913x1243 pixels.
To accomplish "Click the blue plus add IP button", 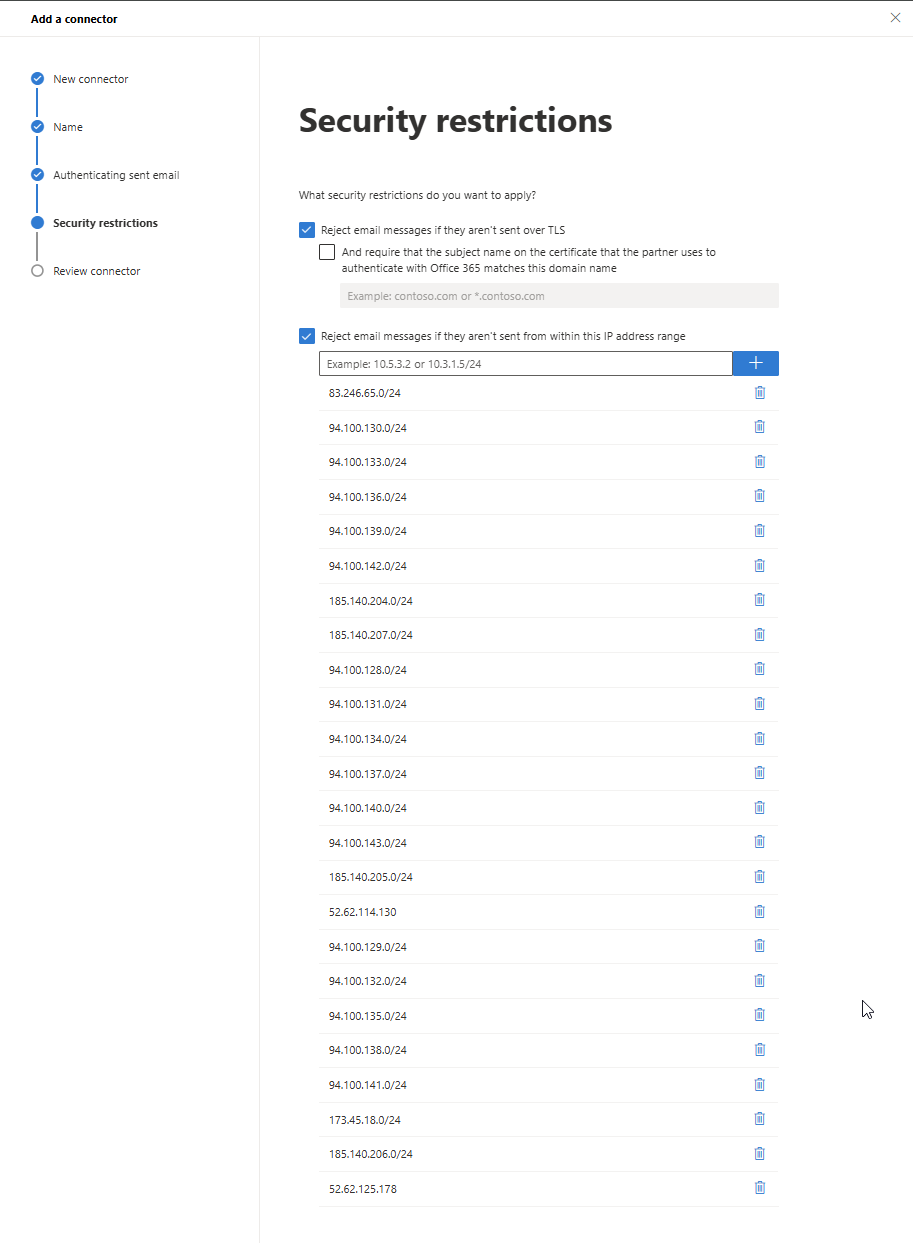I will 756,363.
